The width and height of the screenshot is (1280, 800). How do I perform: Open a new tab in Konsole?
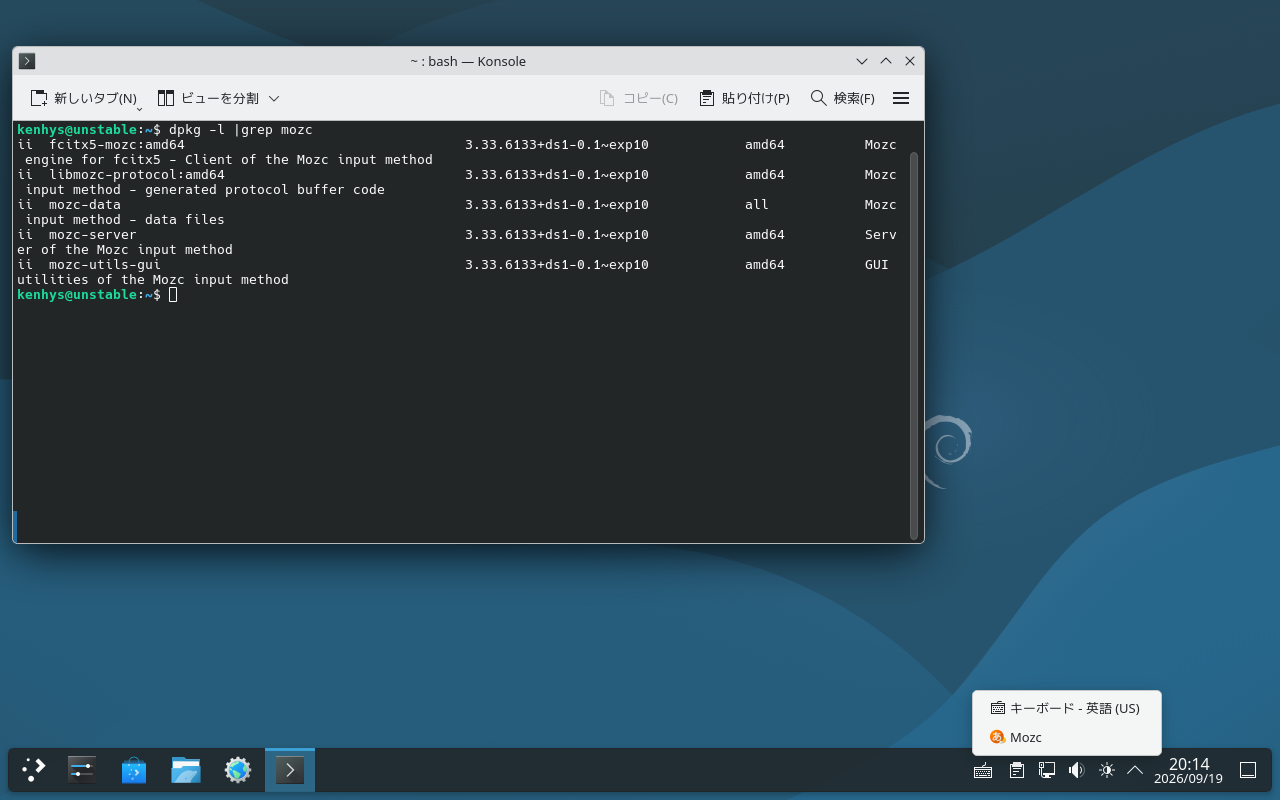click(x=83, y=98)
